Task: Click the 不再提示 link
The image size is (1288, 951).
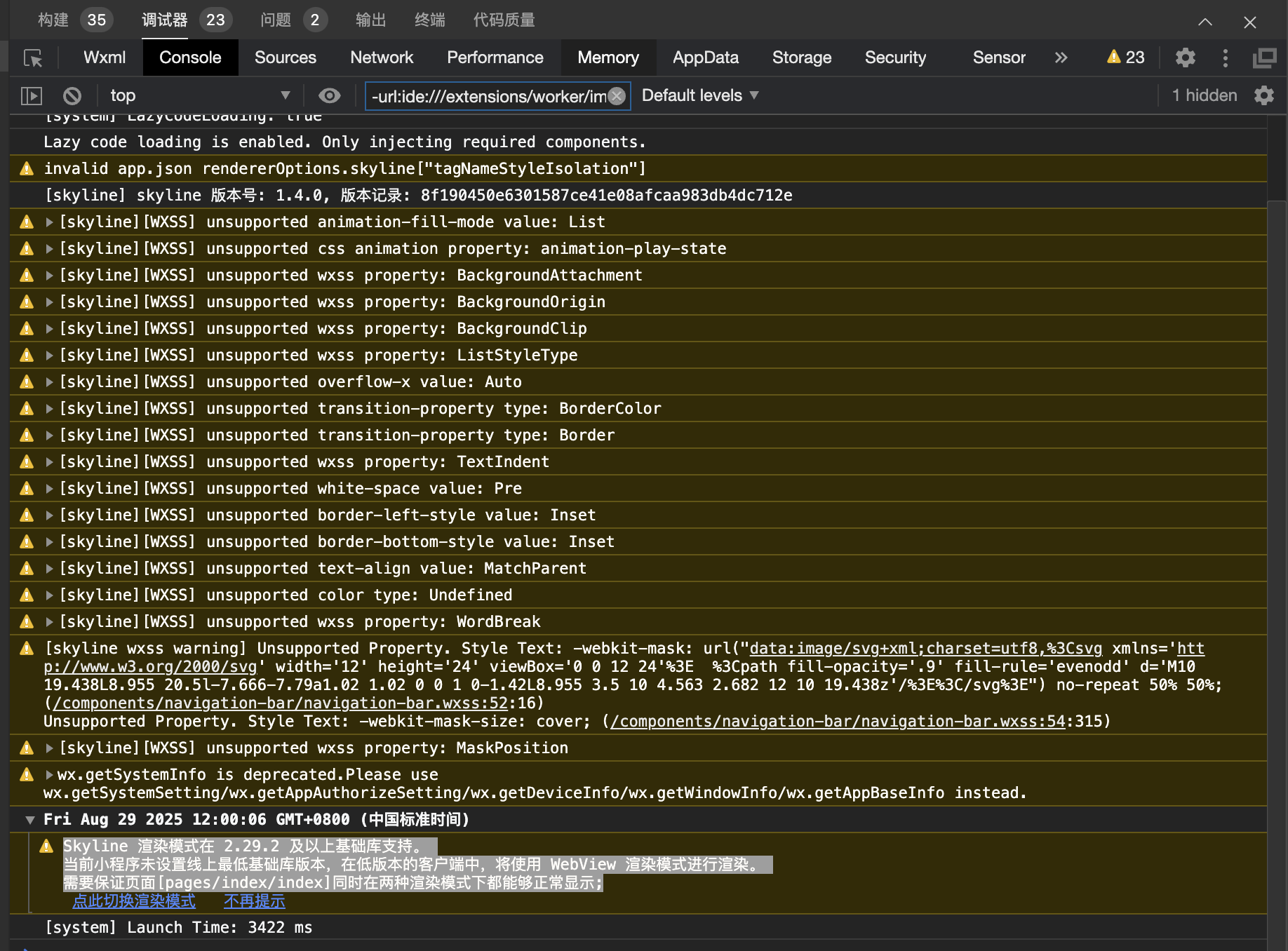Action: click(x=255, y=901)
